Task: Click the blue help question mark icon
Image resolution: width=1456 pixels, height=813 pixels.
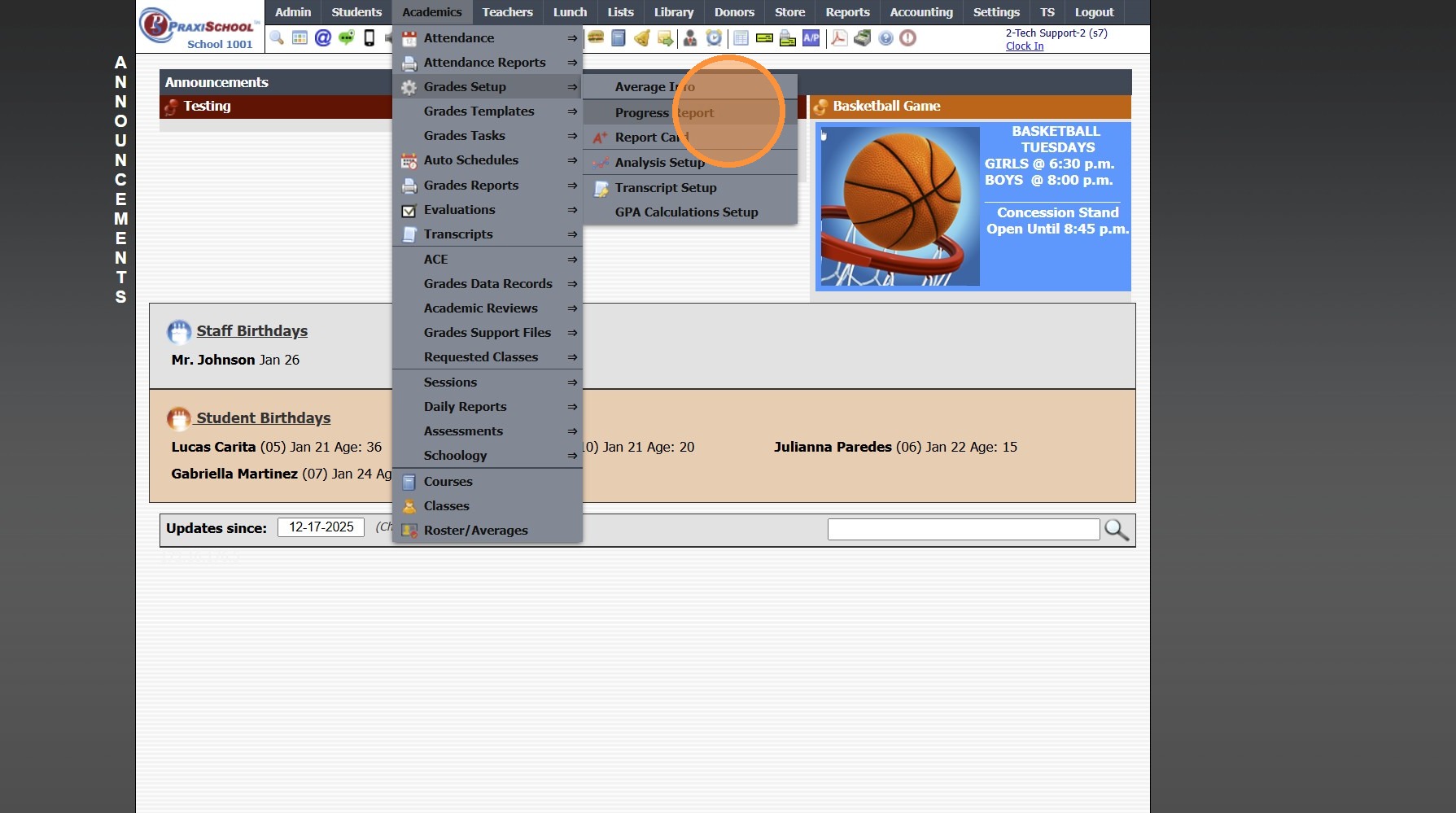Action: coord(885,38)
